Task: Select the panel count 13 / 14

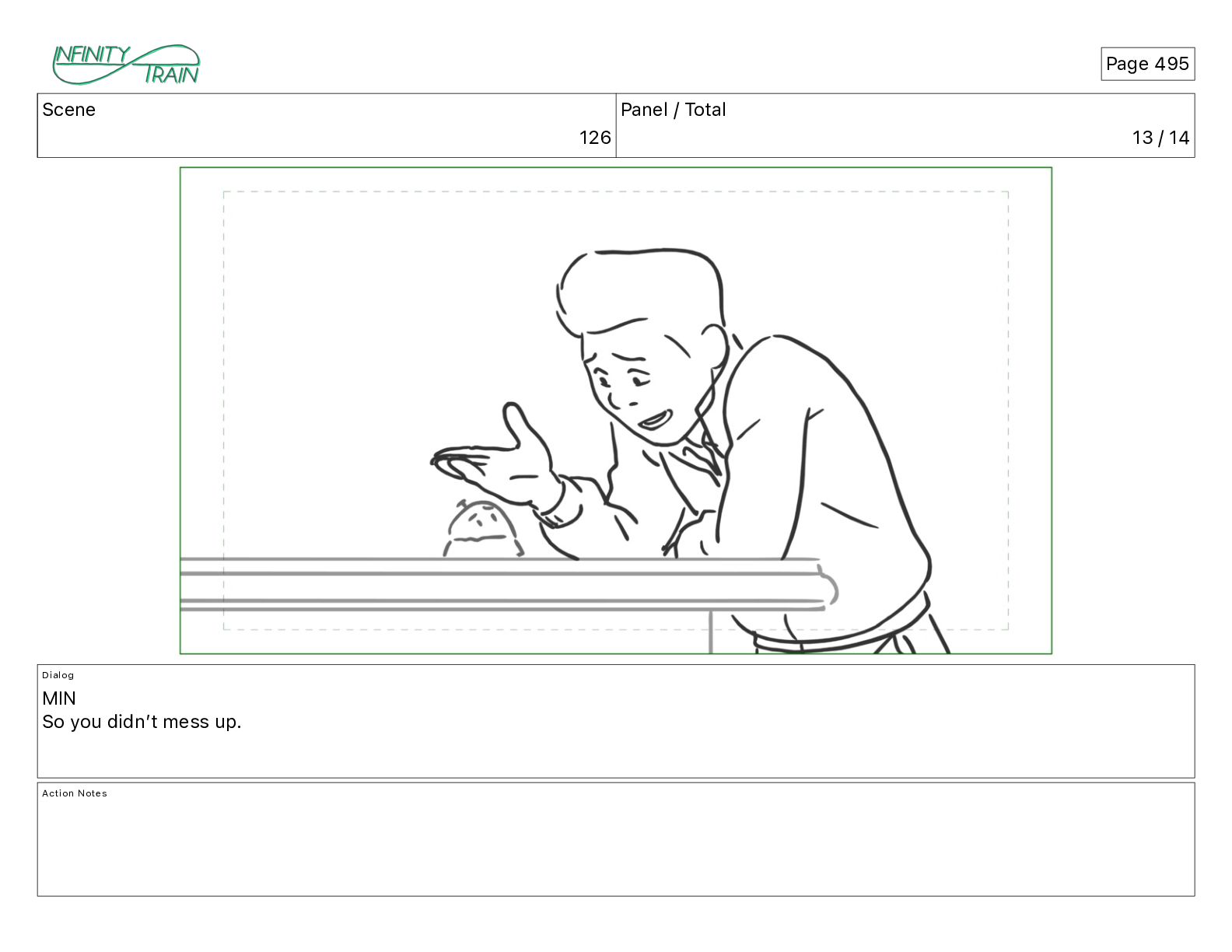Action: [x=1160, y=138]
